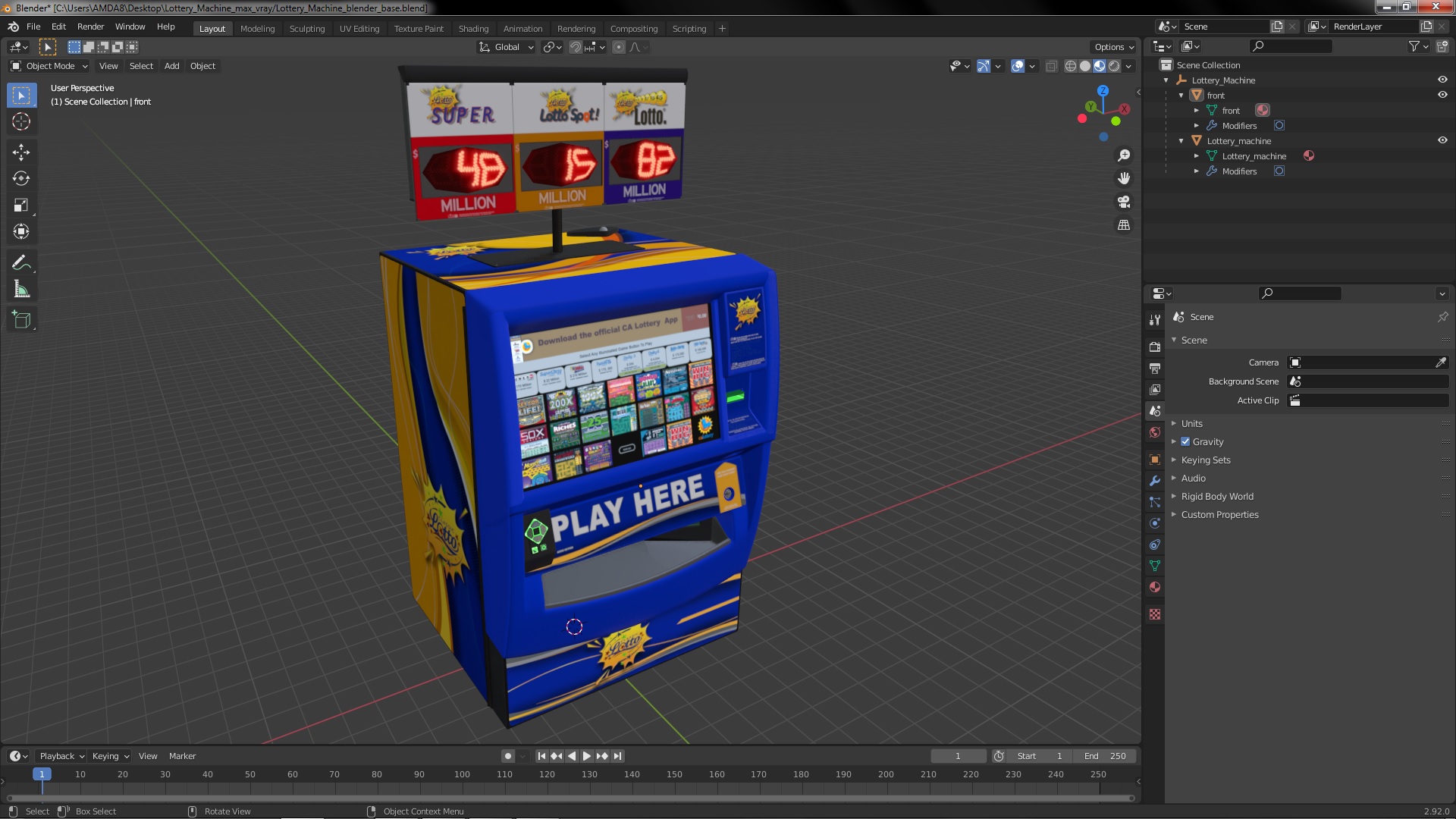Image resolution: width=1456 pixels, height=819 pixels.
Task: Open the Output properties tab
Action: pyautogui.click(x=1155, y=368)
